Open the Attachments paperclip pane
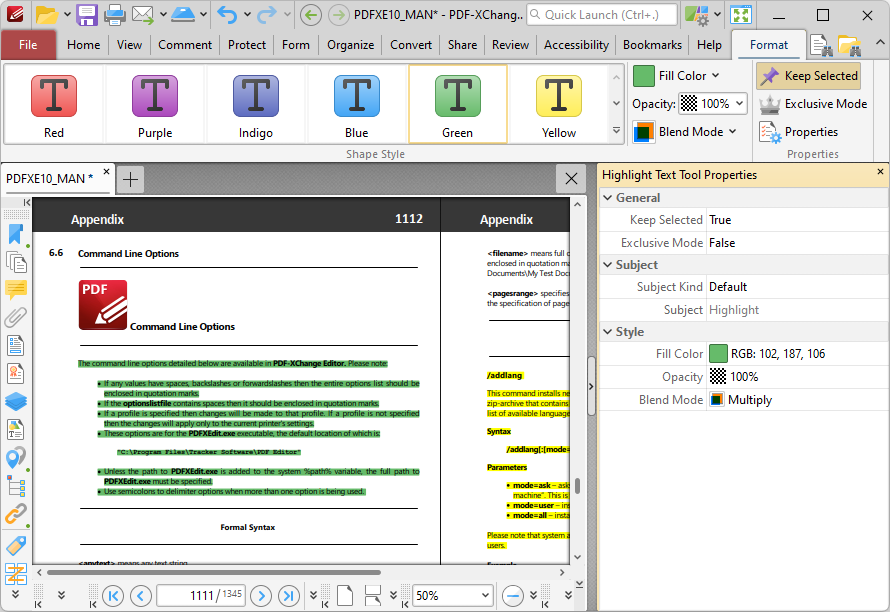 tap(16, 317)
